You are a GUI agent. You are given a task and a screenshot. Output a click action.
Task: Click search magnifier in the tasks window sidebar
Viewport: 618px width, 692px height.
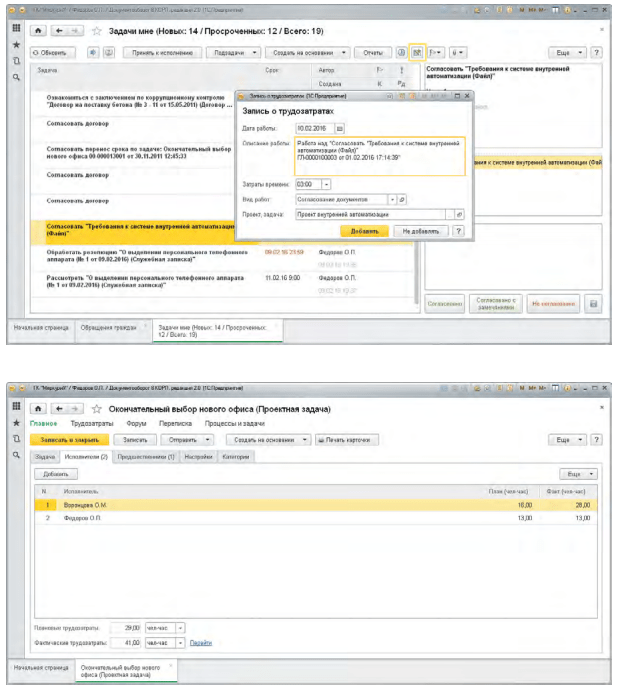coord(16,77)
